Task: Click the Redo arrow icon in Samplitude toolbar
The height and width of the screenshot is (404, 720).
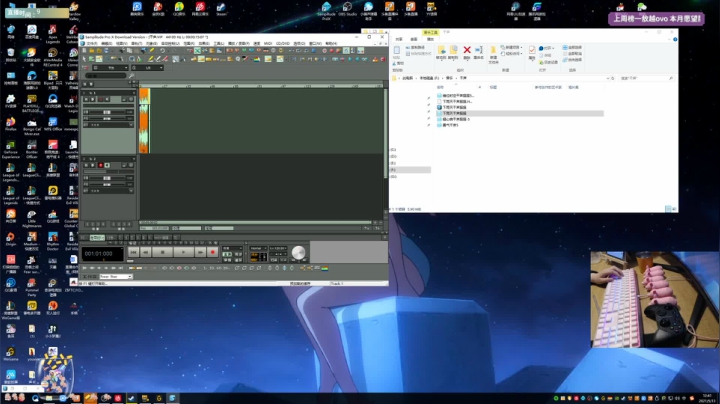Action: (174, 50)
